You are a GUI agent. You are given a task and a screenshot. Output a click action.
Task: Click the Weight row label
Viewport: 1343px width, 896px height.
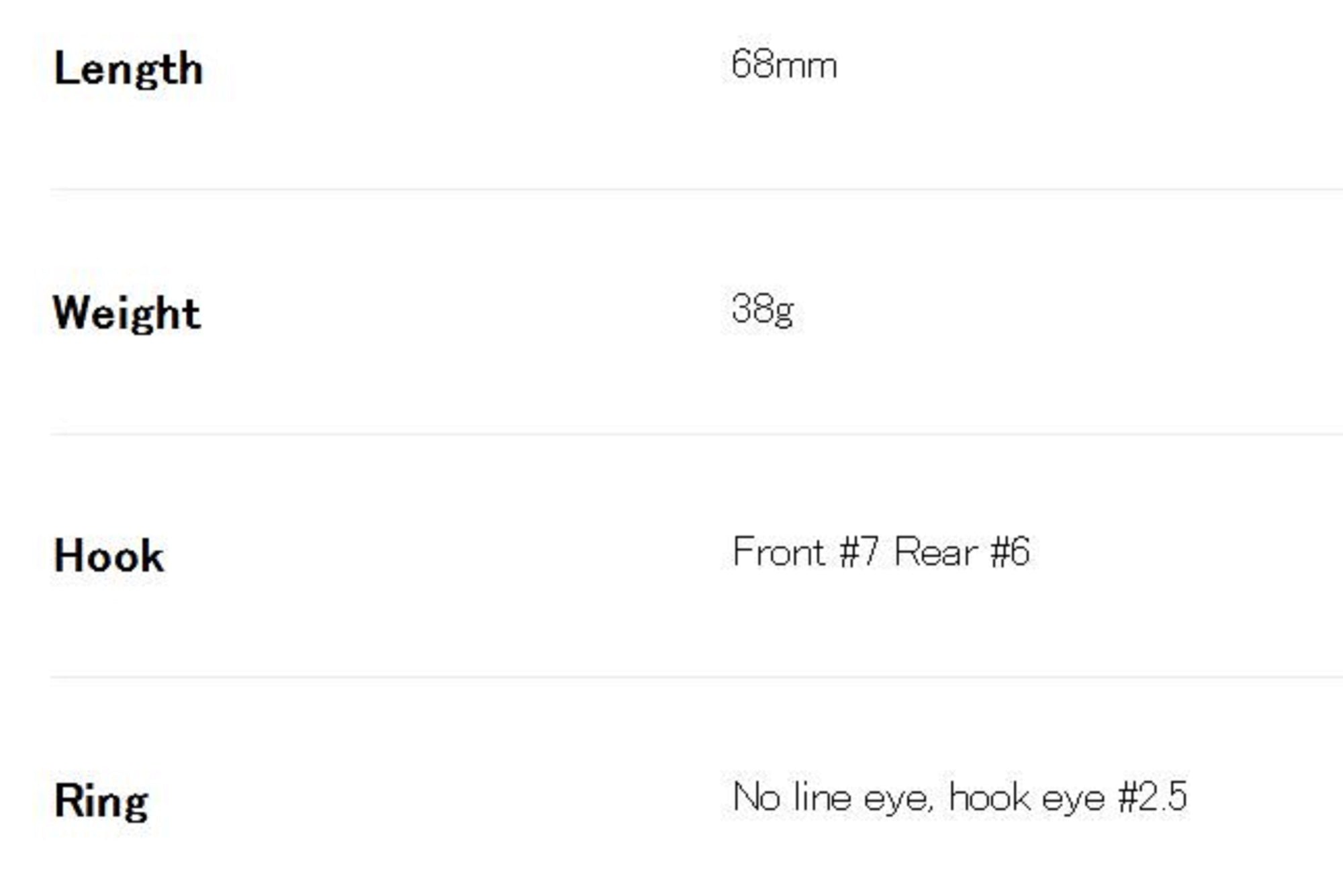point(127,313)
